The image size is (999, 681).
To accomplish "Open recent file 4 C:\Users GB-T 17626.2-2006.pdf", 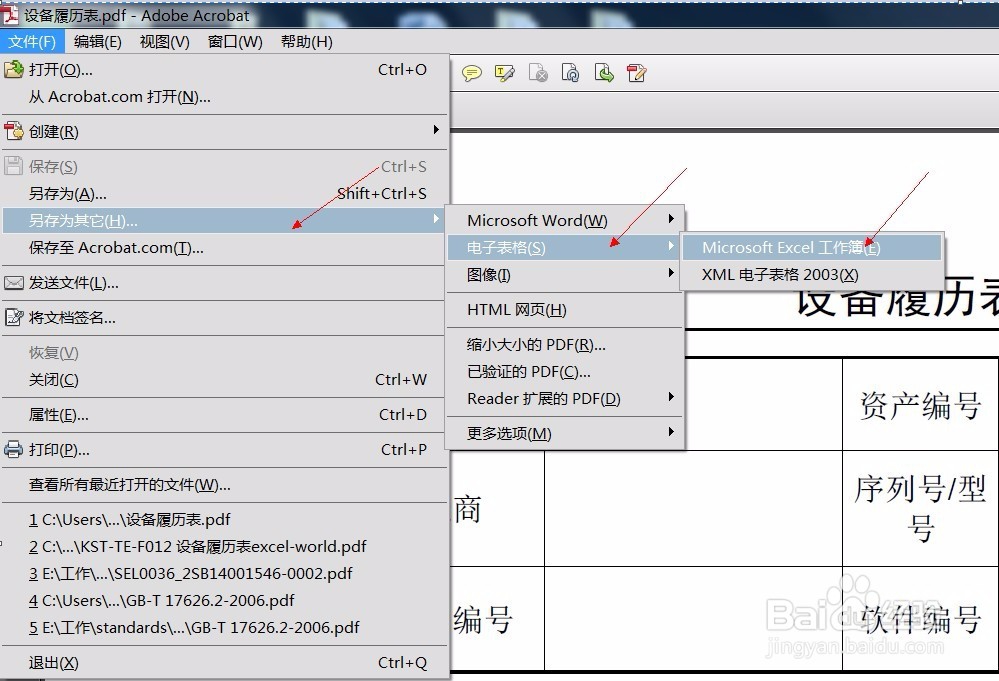I will point(225,601).
